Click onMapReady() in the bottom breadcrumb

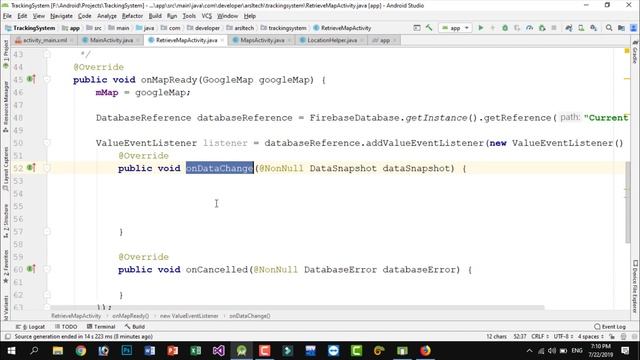coord(131,316)
